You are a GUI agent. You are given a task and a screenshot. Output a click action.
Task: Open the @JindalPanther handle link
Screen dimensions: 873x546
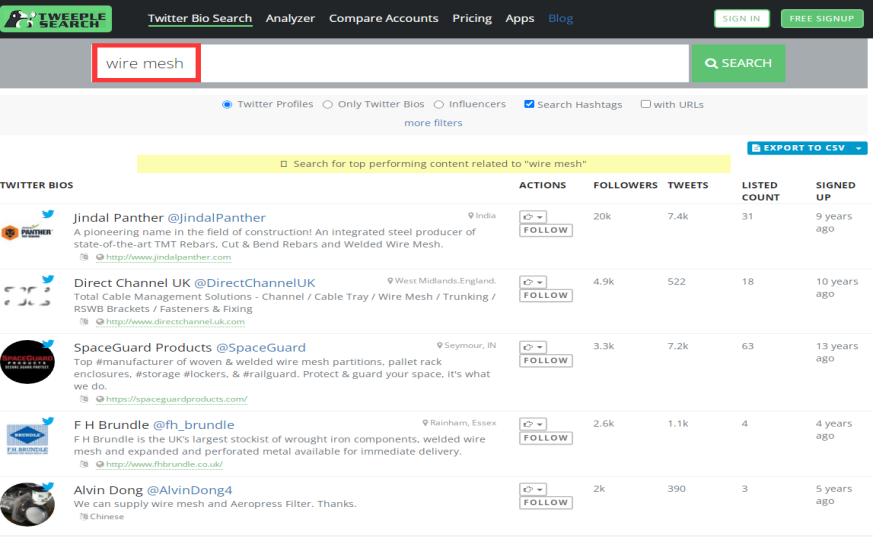pyautogui.click(x=217, y=218)
